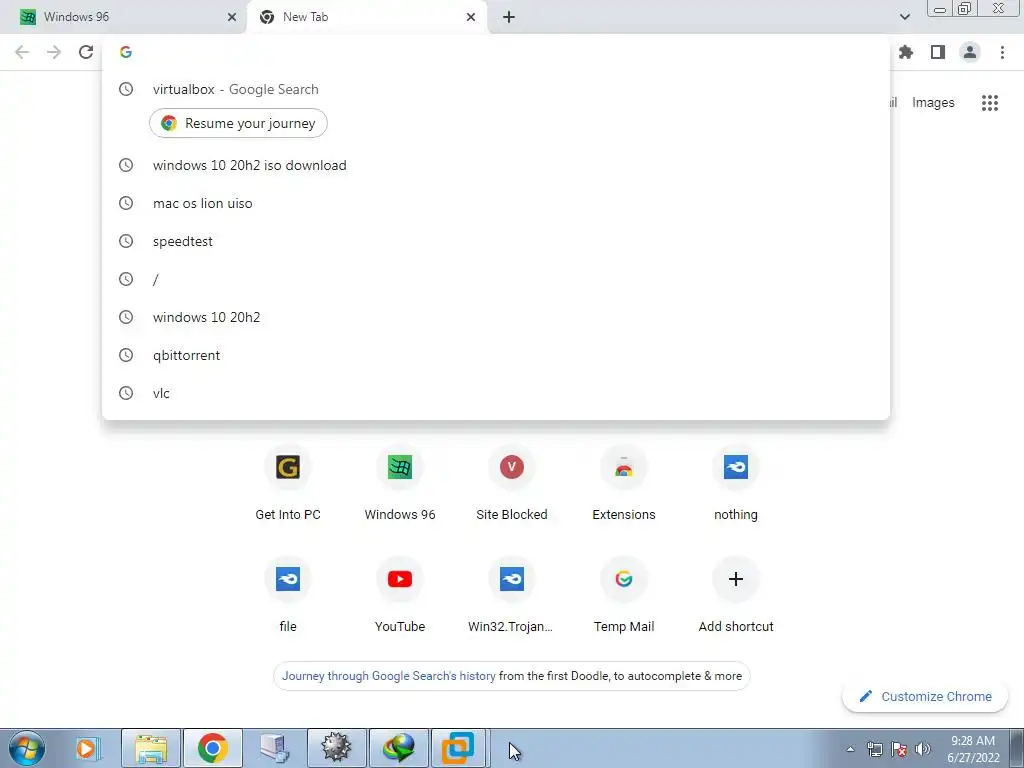Open the Temp Mail shortcut tile
The image size is (1024, 768).
point(624,596)
